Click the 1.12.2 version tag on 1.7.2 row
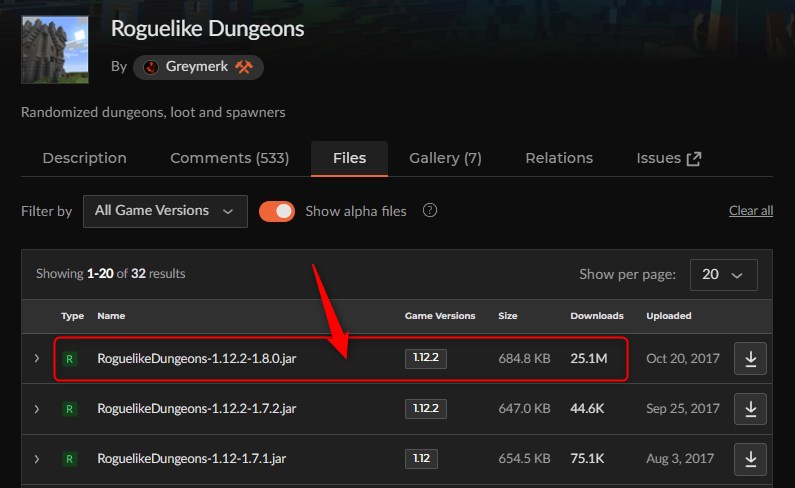The width and height of the screenshot is (795, 488). [426, 408]
